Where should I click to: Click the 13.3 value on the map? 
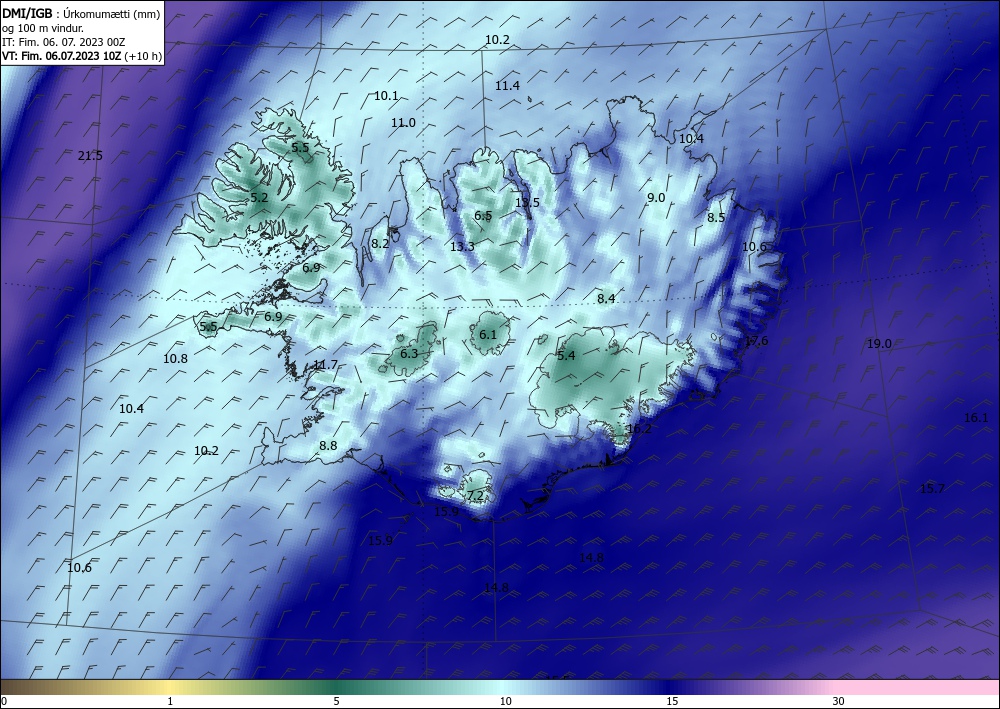(462, 246)
